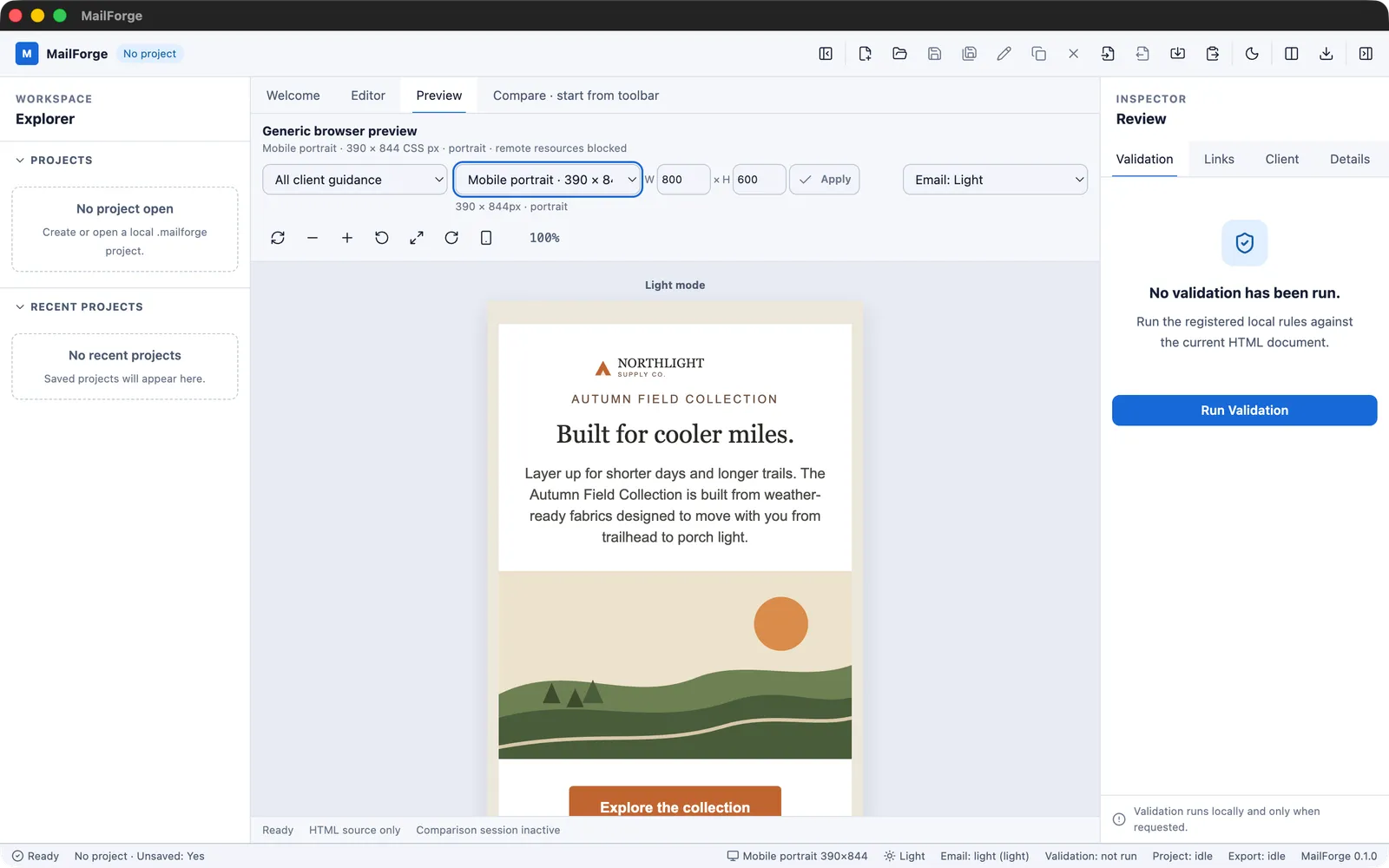Click 'Project: idle' status entry
1389x868 pixels.
[1182, 856]
